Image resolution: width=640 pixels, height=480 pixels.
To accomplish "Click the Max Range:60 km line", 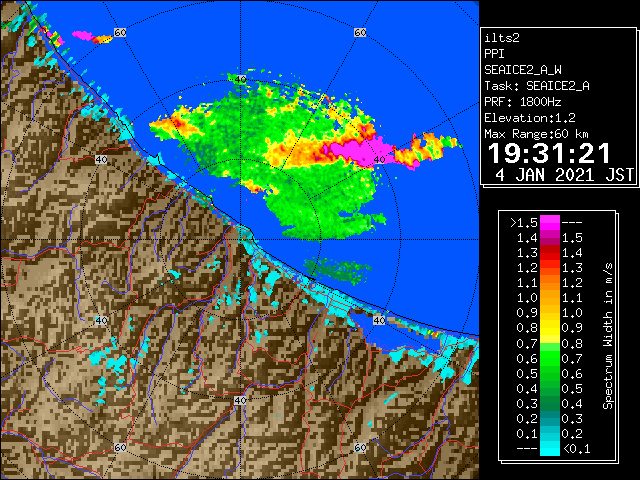I will pos(536,134).
